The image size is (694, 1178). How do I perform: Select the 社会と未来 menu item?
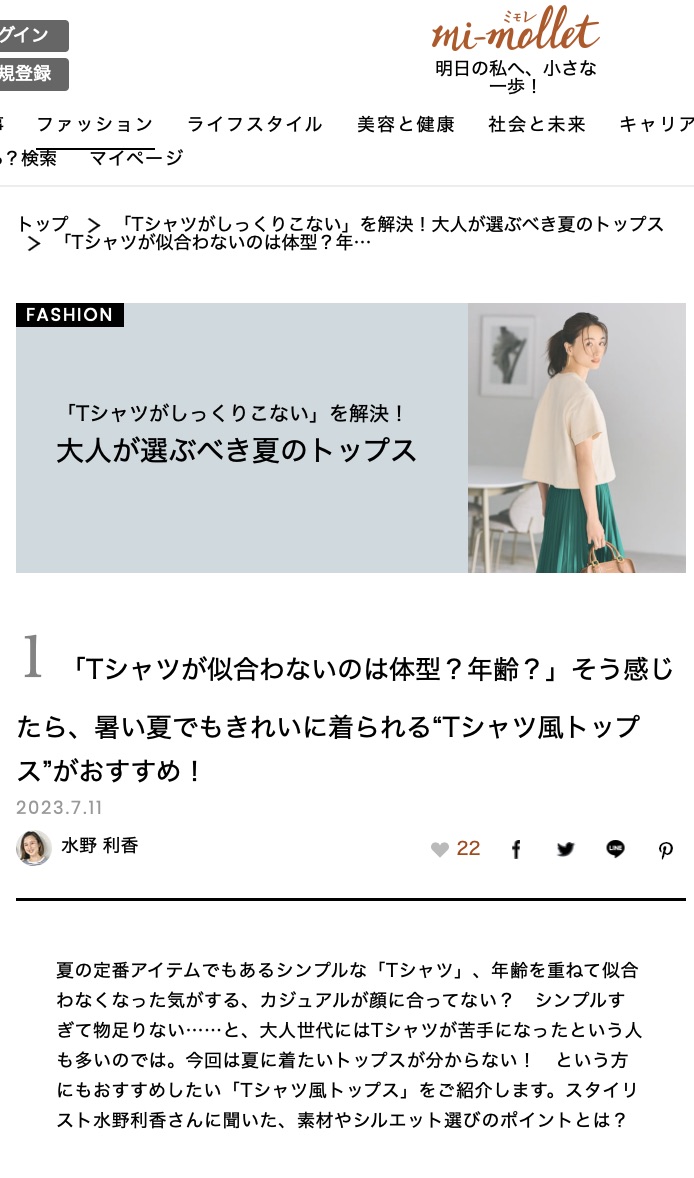[536, 124]
